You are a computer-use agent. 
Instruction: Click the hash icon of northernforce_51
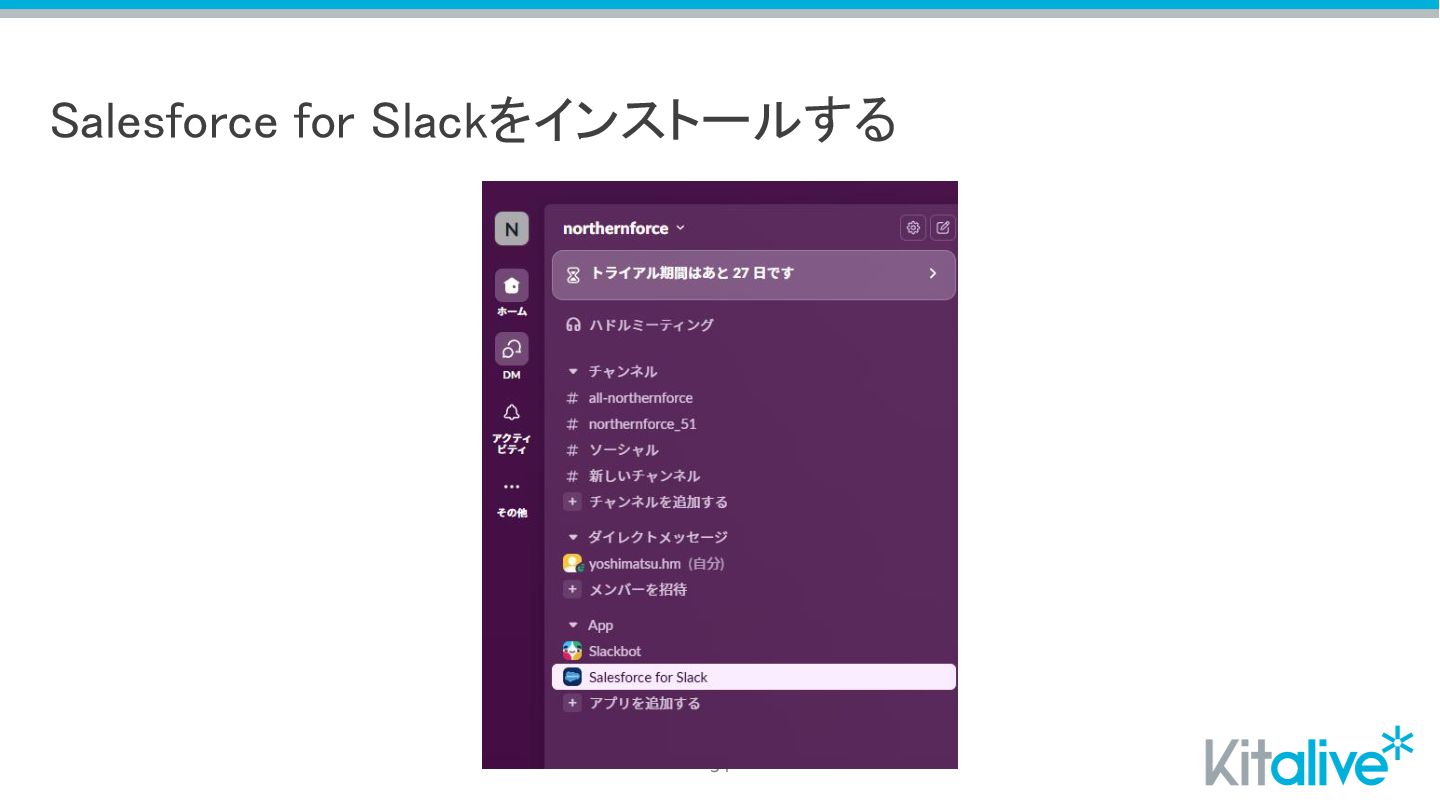point(572,424)
